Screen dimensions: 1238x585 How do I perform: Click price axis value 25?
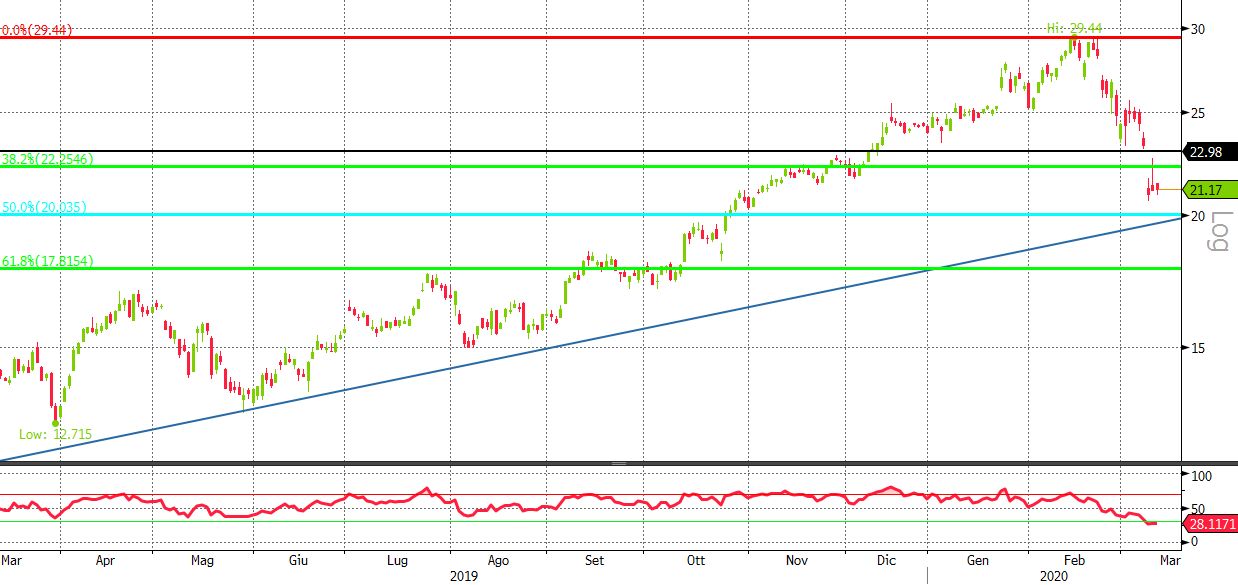(x=1196, y=112)
